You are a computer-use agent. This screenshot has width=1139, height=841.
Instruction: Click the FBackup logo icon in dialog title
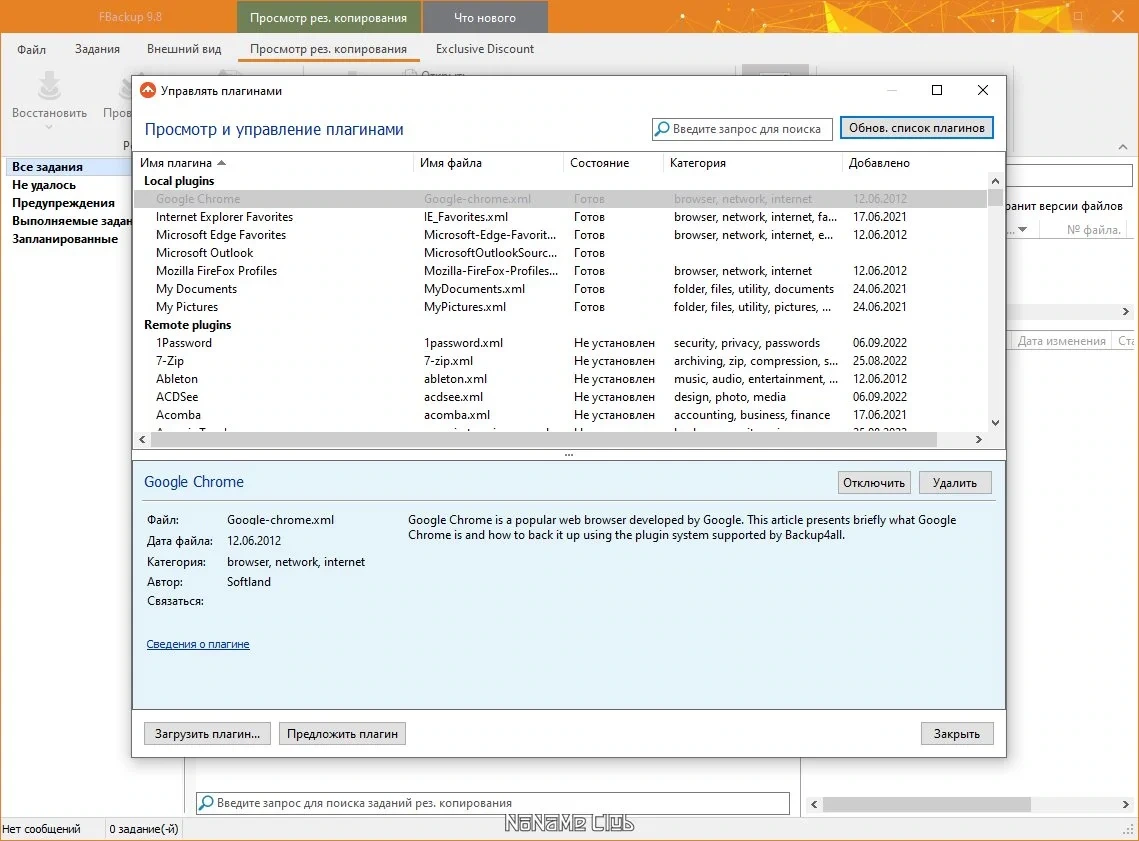148,90
